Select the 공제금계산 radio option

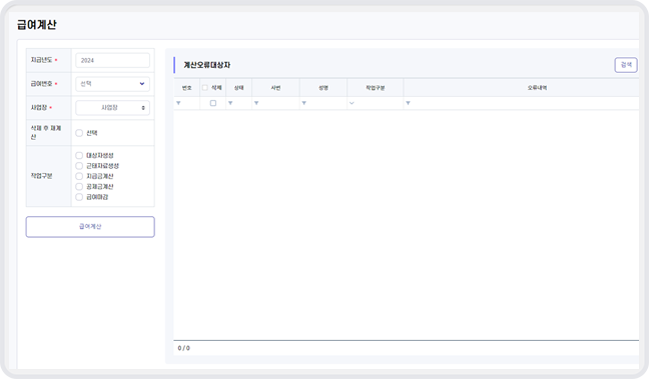(x=79, y=187)
